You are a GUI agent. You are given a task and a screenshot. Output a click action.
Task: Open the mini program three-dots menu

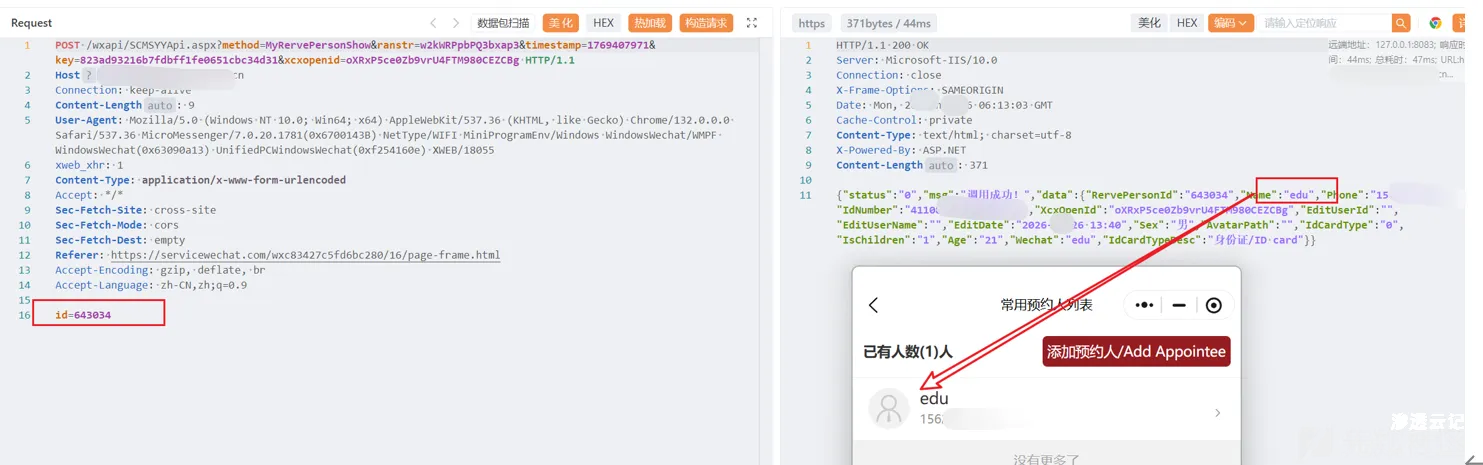(x=1145, y=305)
